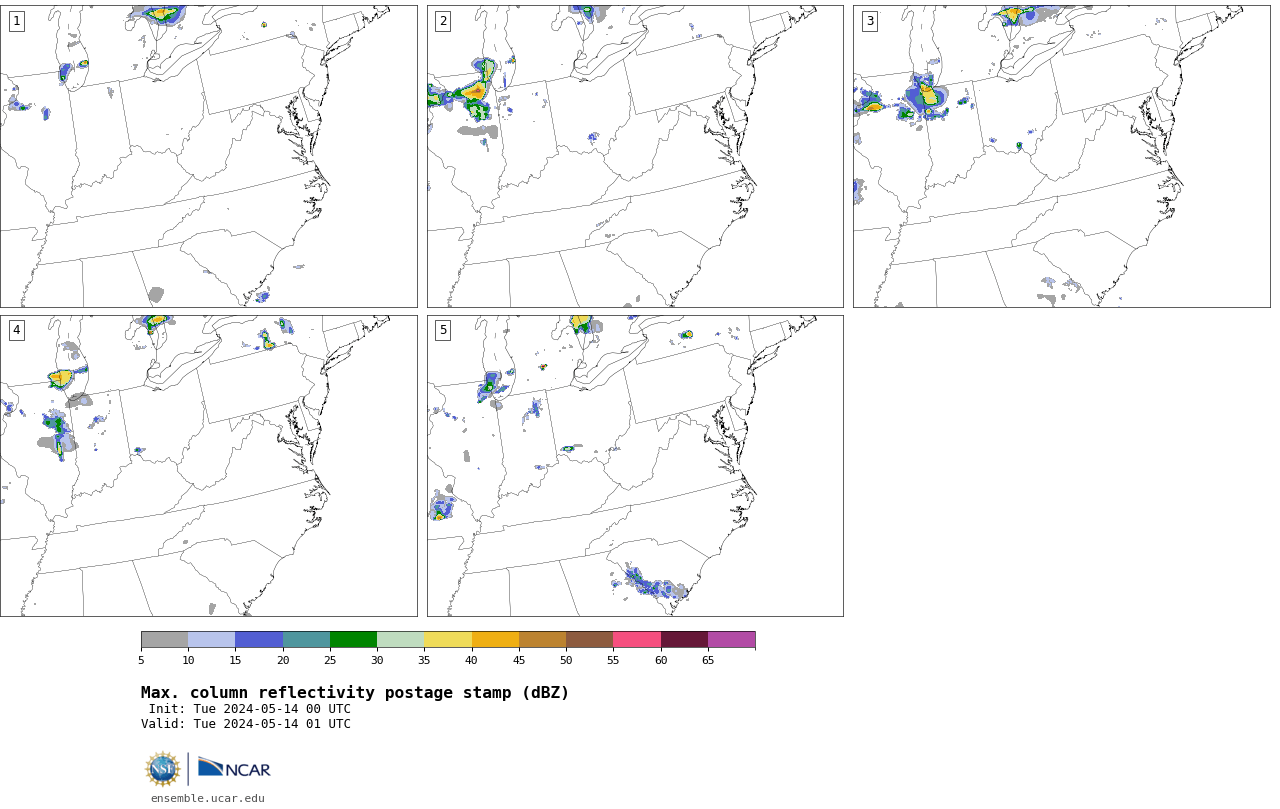This screenshot has height=809, width=1280.
Task: Open ensemble member 2 map panel
Action: point(635,156)
